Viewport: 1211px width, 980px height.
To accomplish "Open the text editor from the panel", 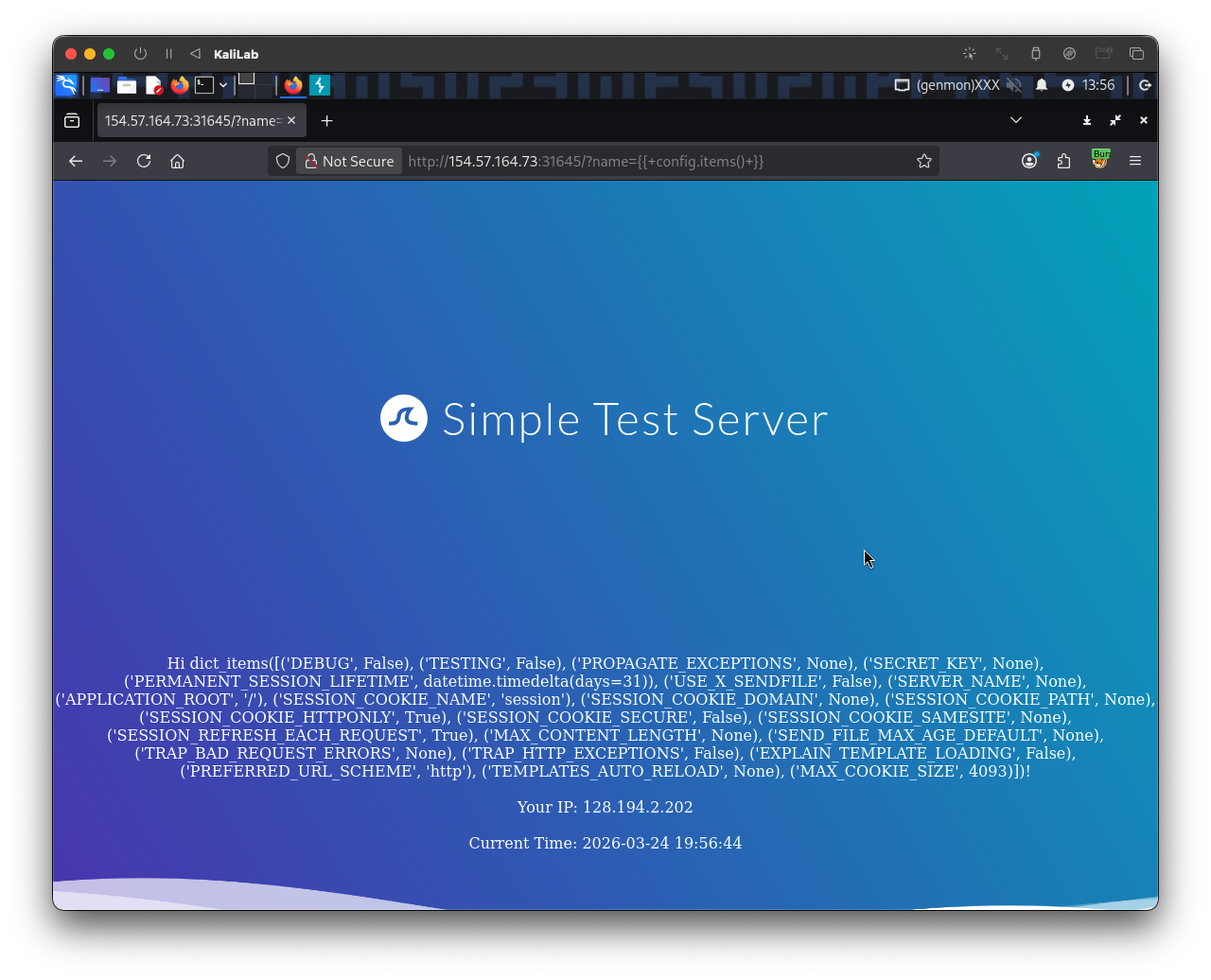I will click(x=154, y=85).
